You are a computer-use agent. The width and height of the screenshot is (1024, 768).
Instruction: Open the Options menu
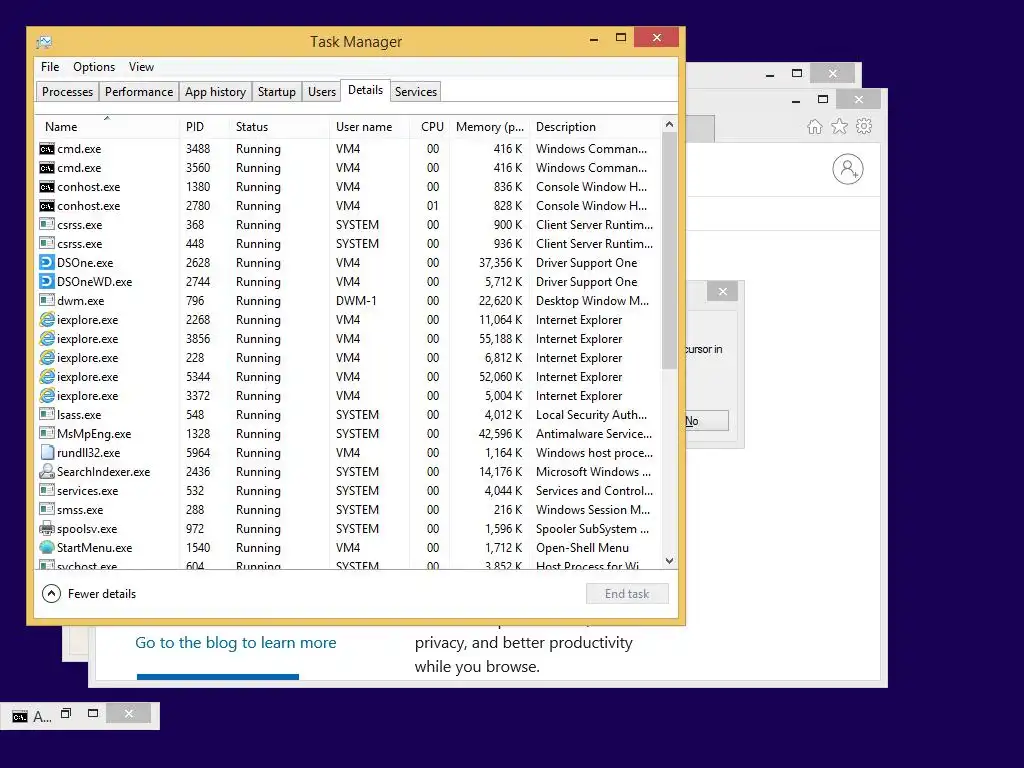click(x=94, y=67)
